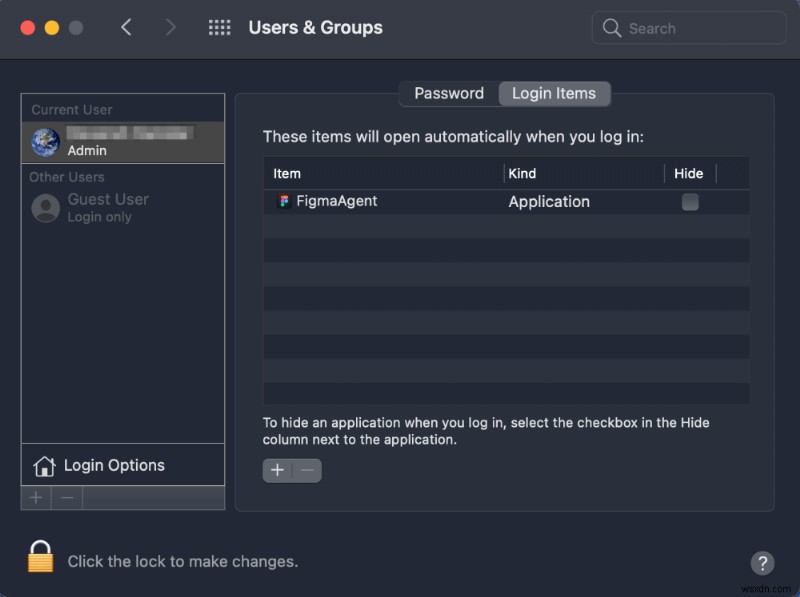This screenshot has height=597, width=800.
Task: Remove the login item with the minus button
Action: (x=307, y=470)
